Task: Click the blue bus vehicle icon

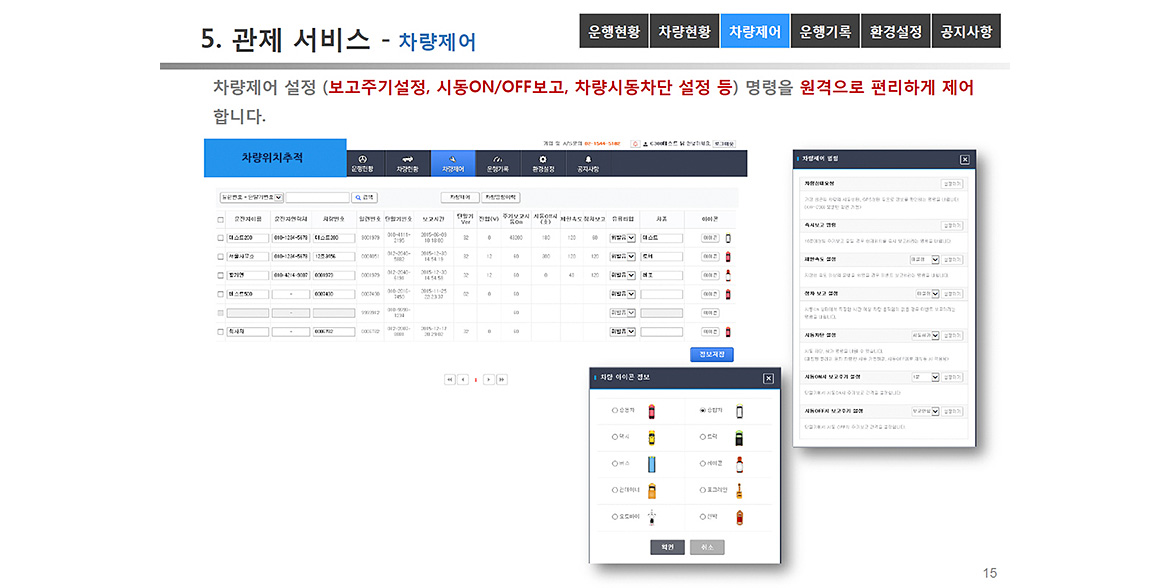Action: pos(651,464)
